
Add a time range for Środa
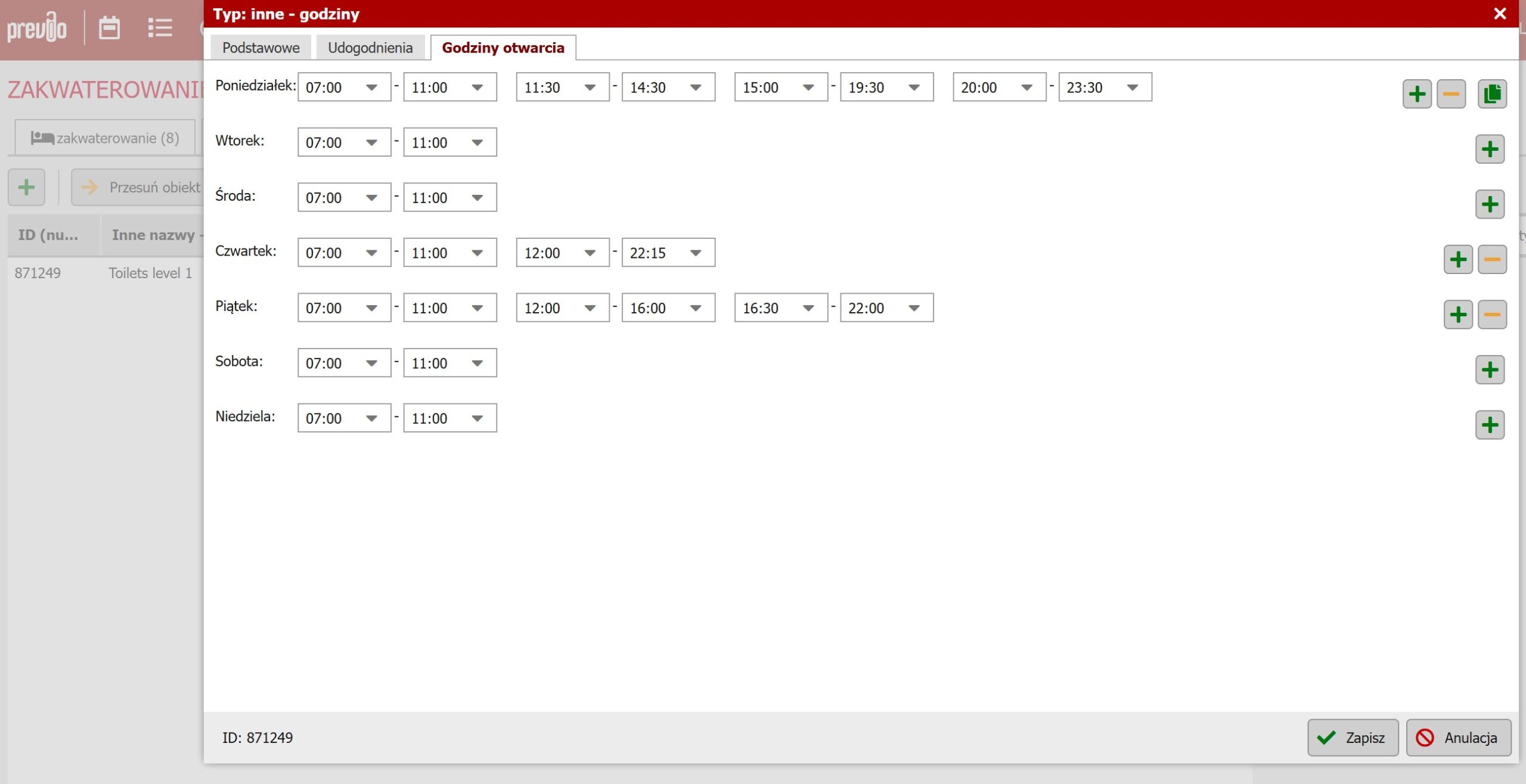tap(1489, 204)
